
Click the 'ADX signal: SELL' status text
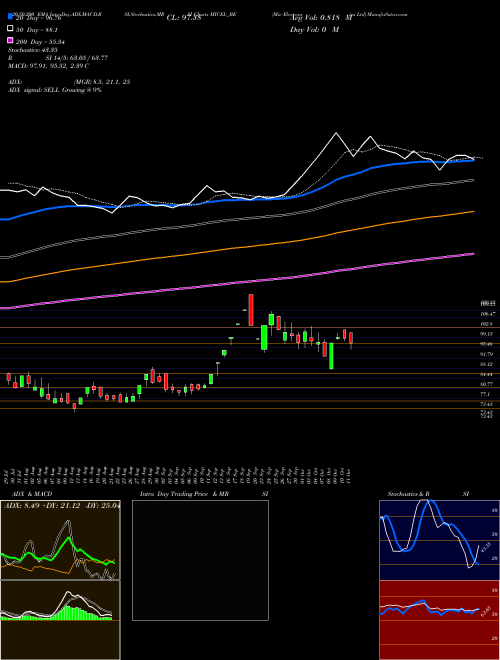pos(34,90)
